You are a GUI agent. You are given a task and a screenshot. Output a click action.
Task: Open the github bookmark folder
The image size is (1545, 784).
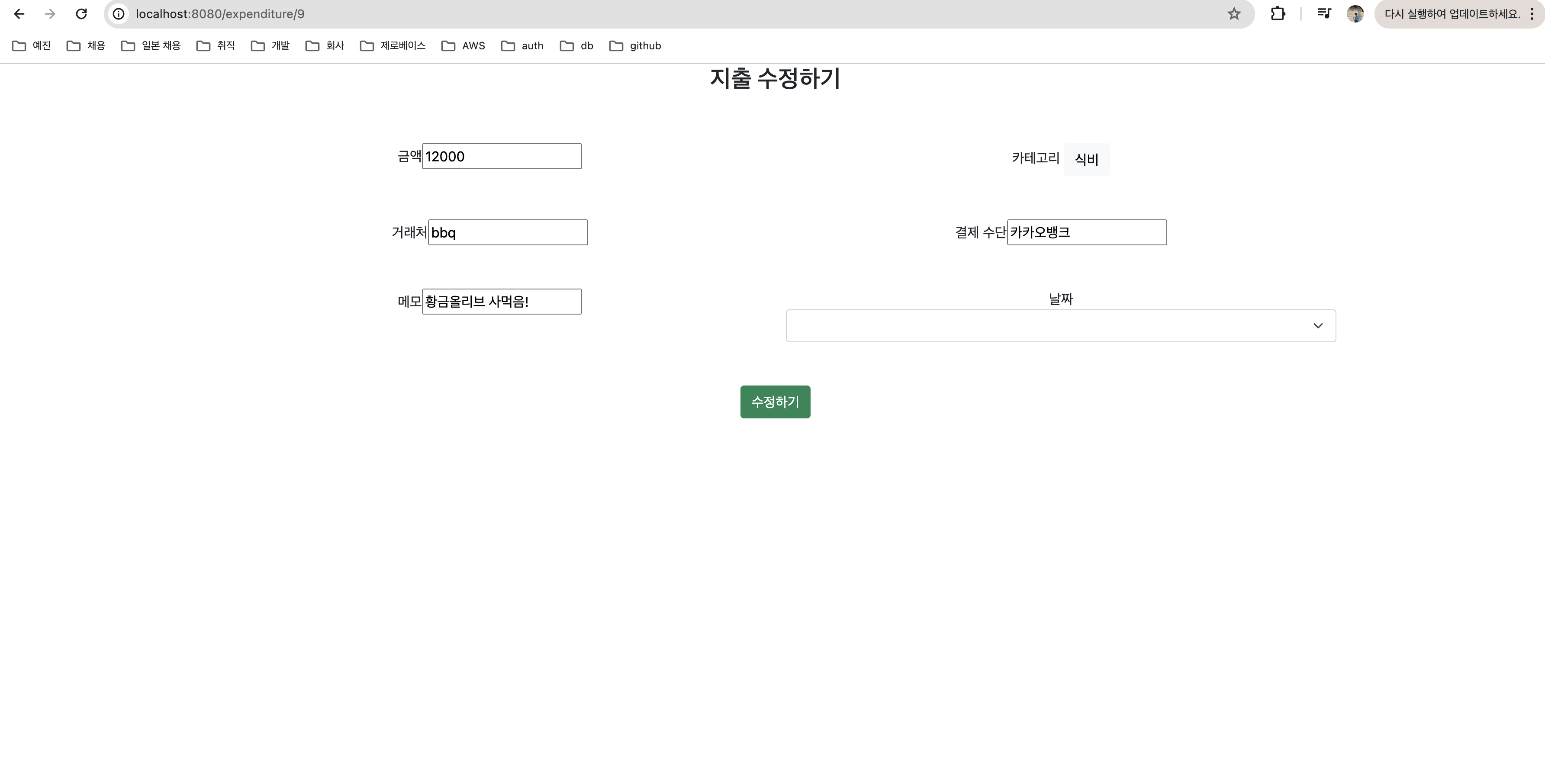pos(635,45)
